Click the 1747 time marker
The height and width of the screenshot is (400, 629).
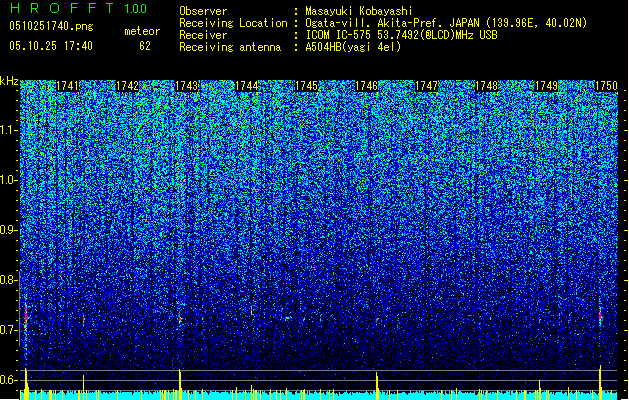click(x=426, y=86)
